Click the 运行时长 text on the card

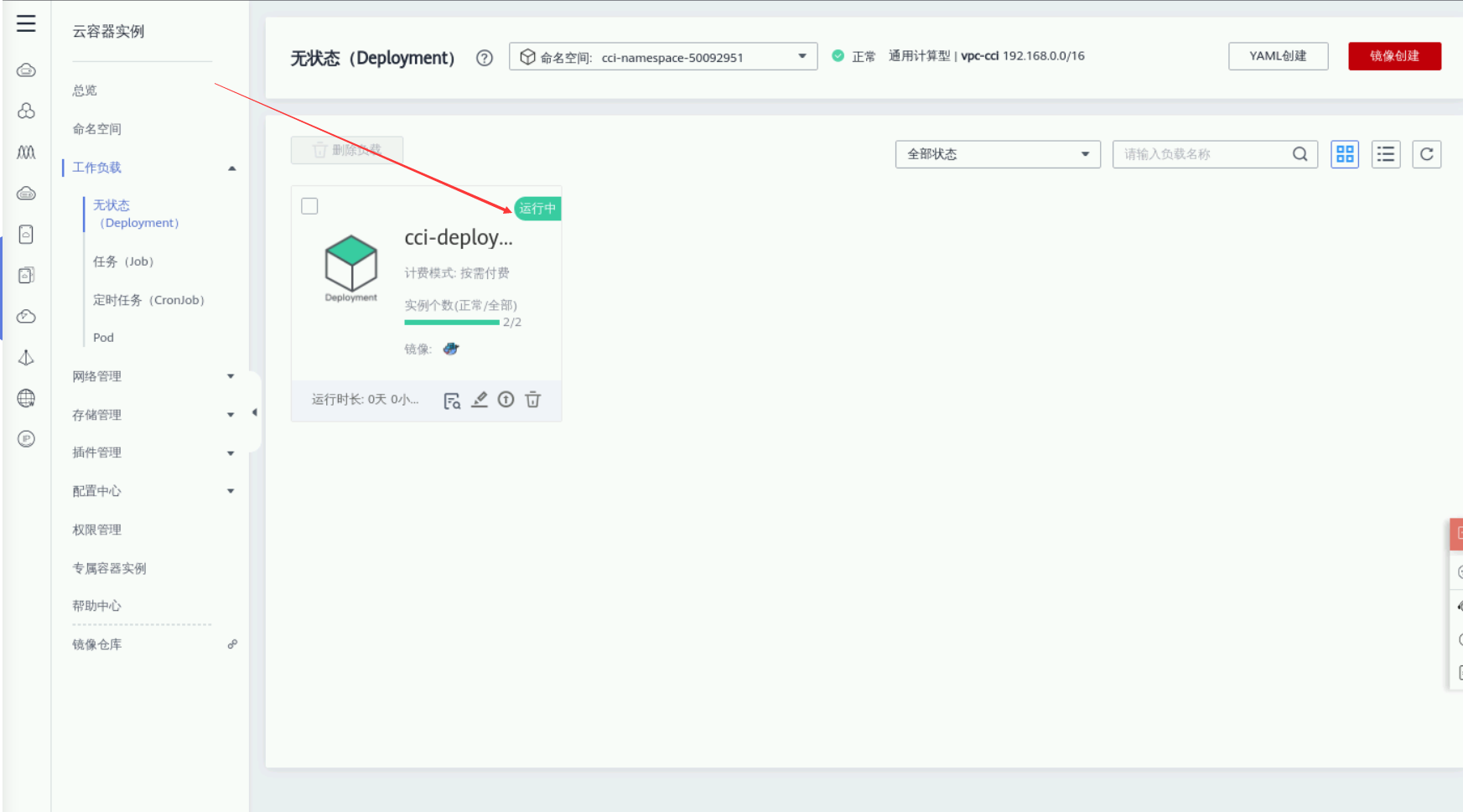[366, 400]
